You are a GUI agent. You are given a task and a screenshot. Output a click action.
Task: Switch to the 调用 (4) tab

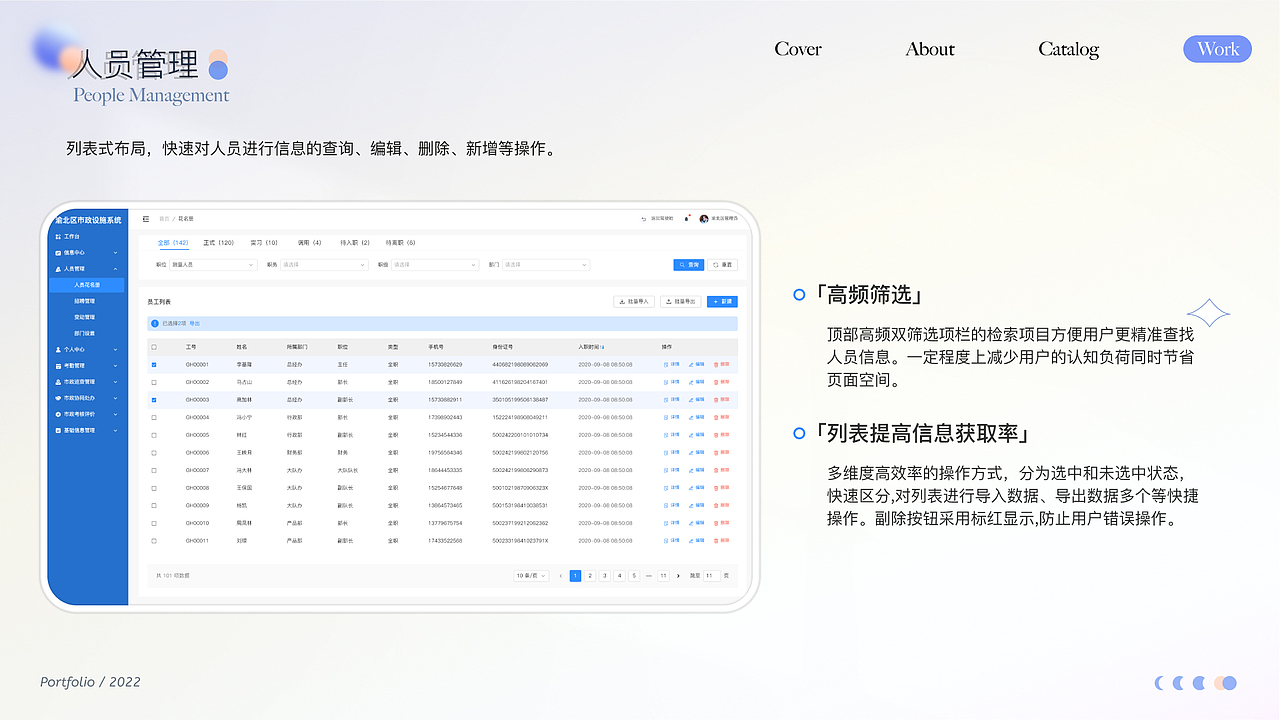click(310, 243)
